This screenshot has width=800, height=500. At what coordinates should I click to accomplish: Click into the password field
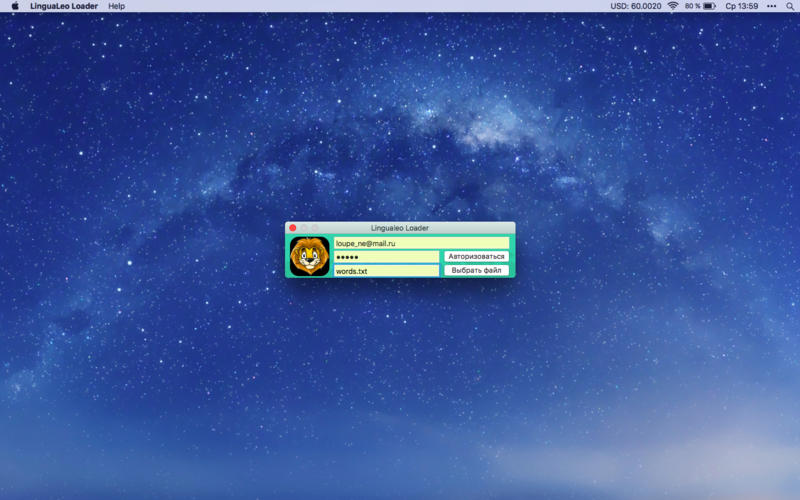pos(386,257)
